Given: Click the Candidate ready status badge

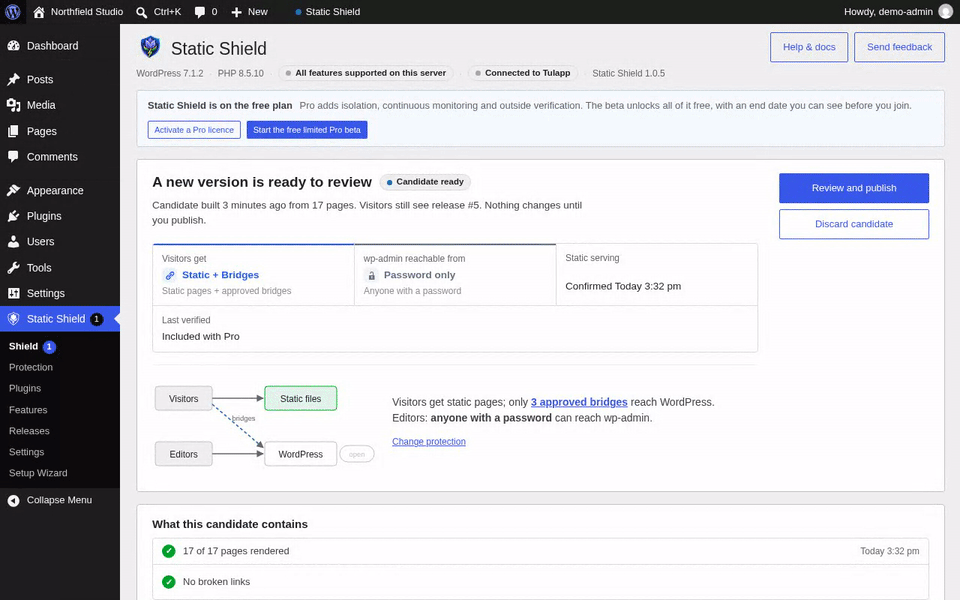Looking at the screenshot, I should pos(425,182).
